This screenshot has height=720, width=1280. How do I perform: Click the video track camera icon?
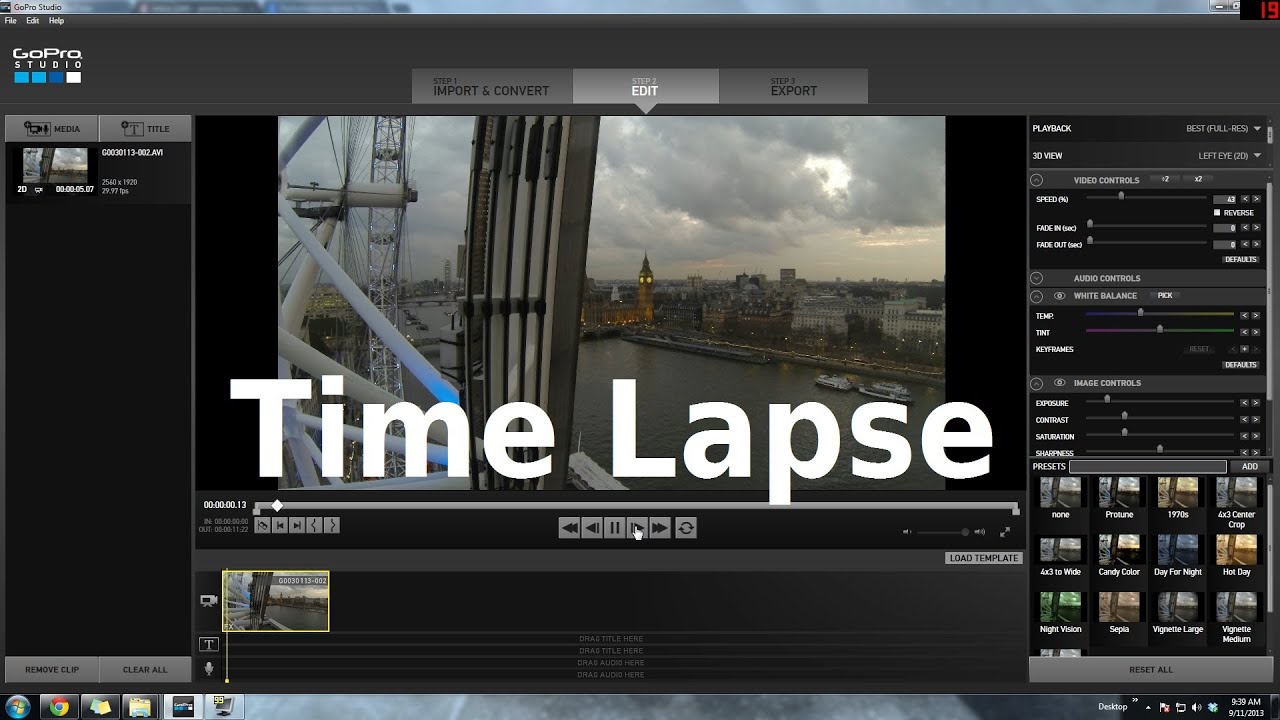coord(209,601)
